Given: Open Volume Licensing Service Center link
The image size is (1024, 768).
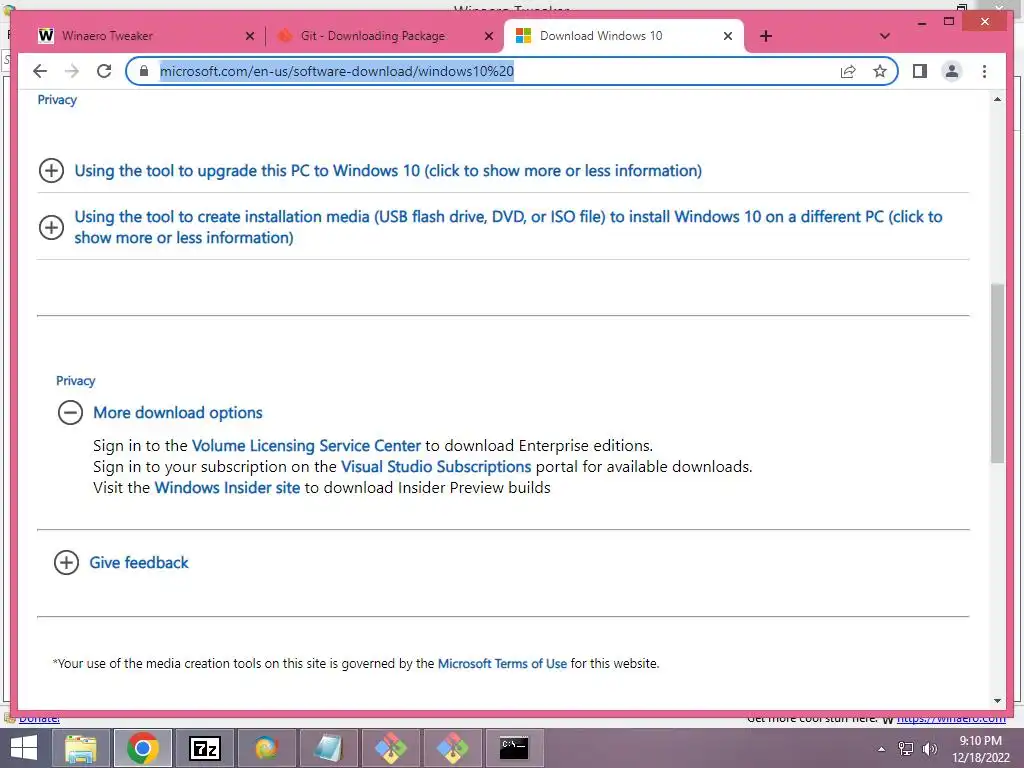Looking at the screenshot, I should 306,445.
